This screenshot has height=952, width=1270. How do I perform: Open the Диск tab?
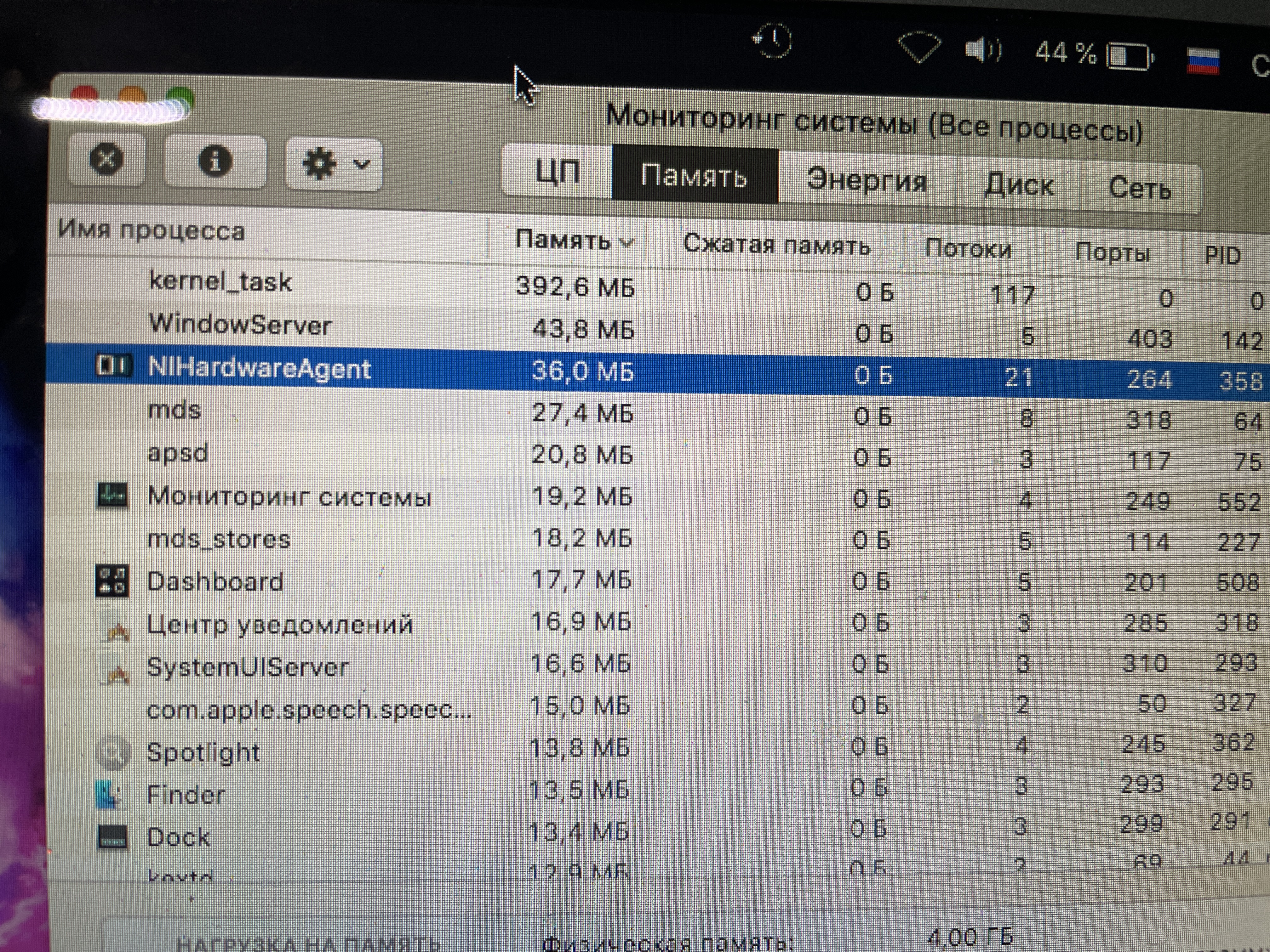click(x=1019, y=185)
